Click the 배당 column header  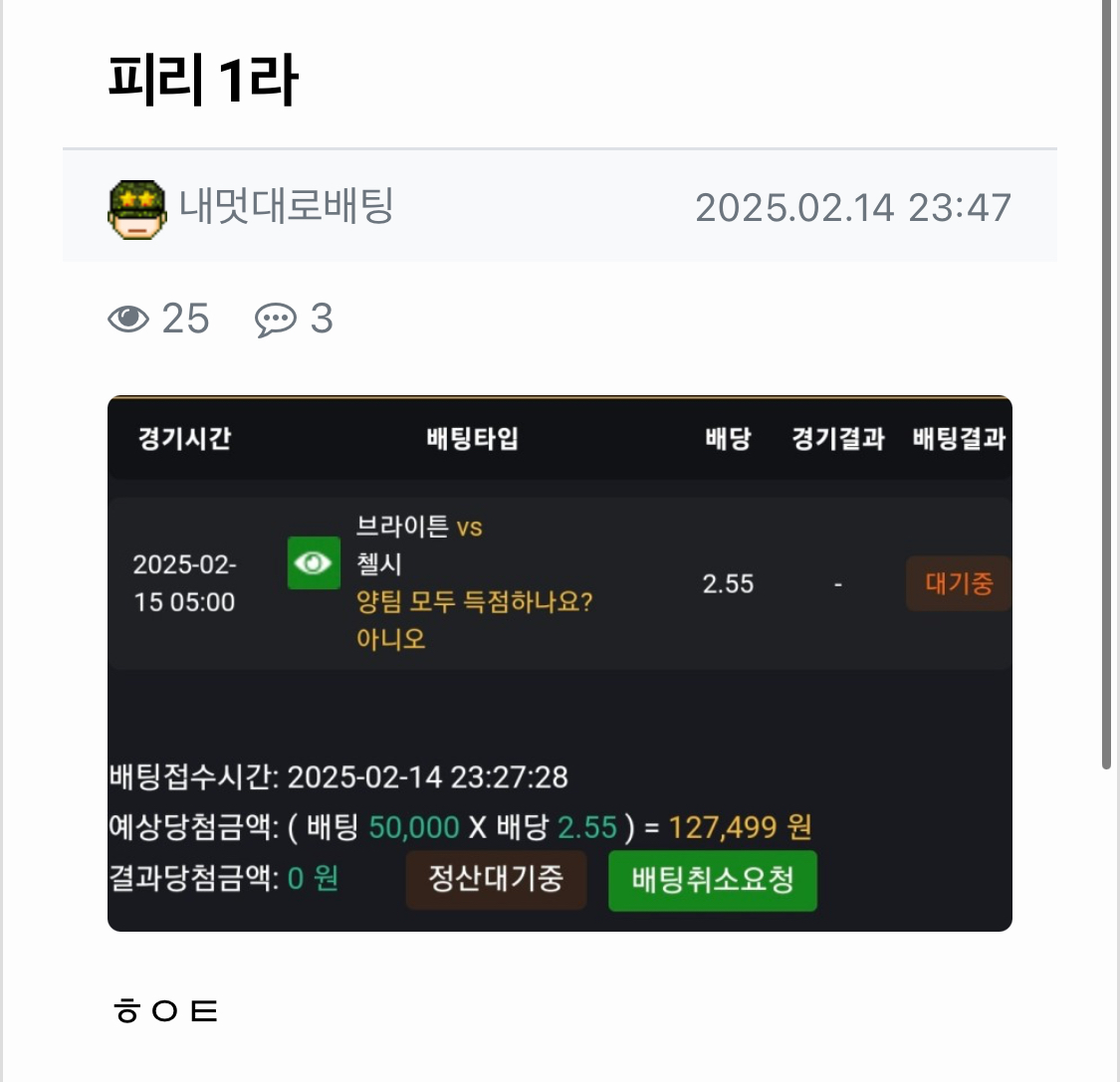point(728,438)
